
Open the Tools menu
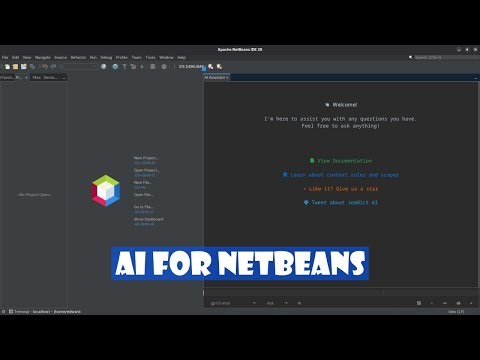(x=150, y=57)
